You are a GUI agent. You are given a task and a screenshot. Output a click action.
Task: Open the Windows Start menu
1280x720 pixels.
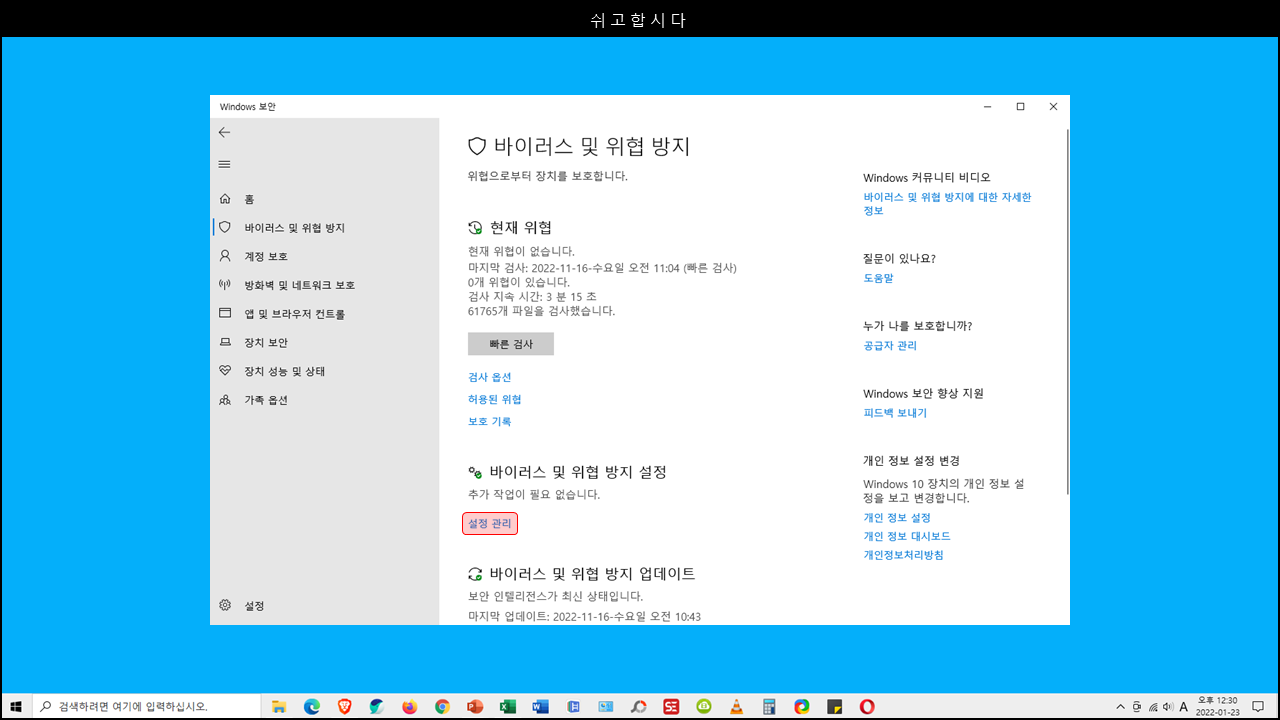16,706
